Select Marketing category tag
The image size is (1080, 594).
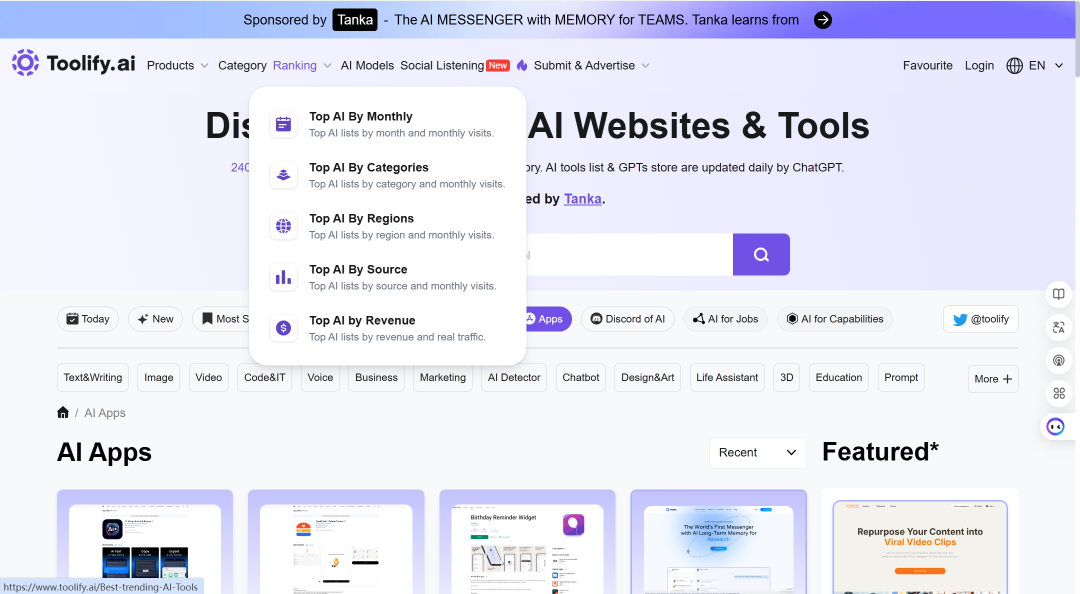tap(443, 378)
